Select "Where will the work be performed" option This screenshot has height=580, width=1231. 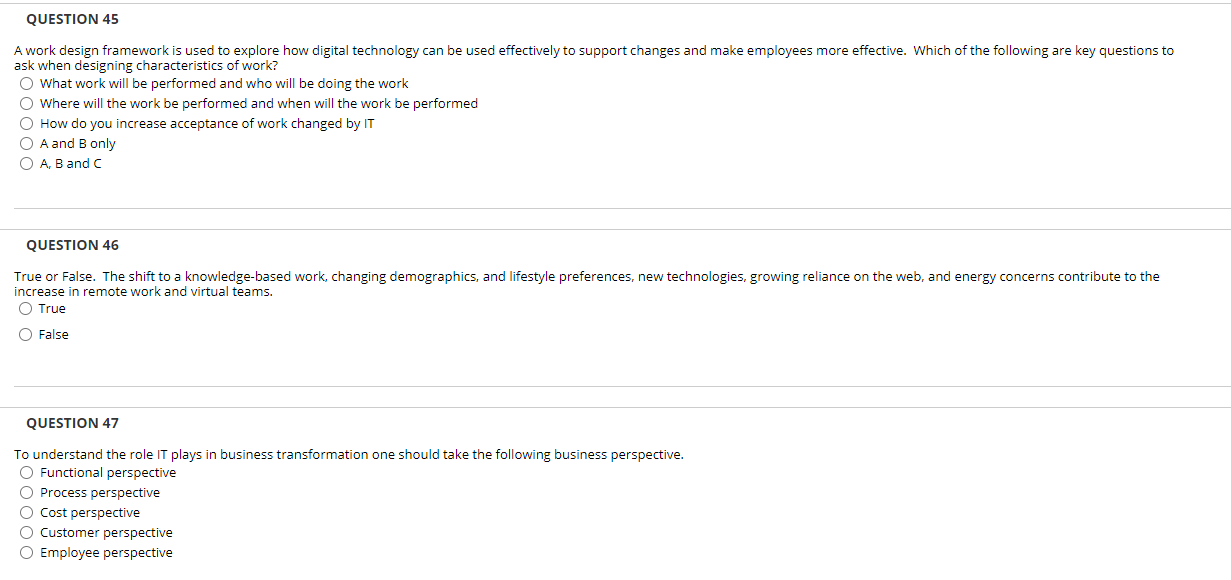pyautogui.click(x=25, y=103)
